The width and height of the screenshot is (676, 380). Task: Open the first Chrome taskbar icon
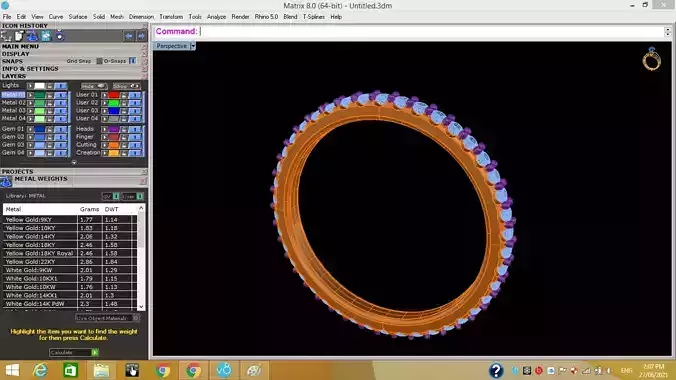coord(163,371)
